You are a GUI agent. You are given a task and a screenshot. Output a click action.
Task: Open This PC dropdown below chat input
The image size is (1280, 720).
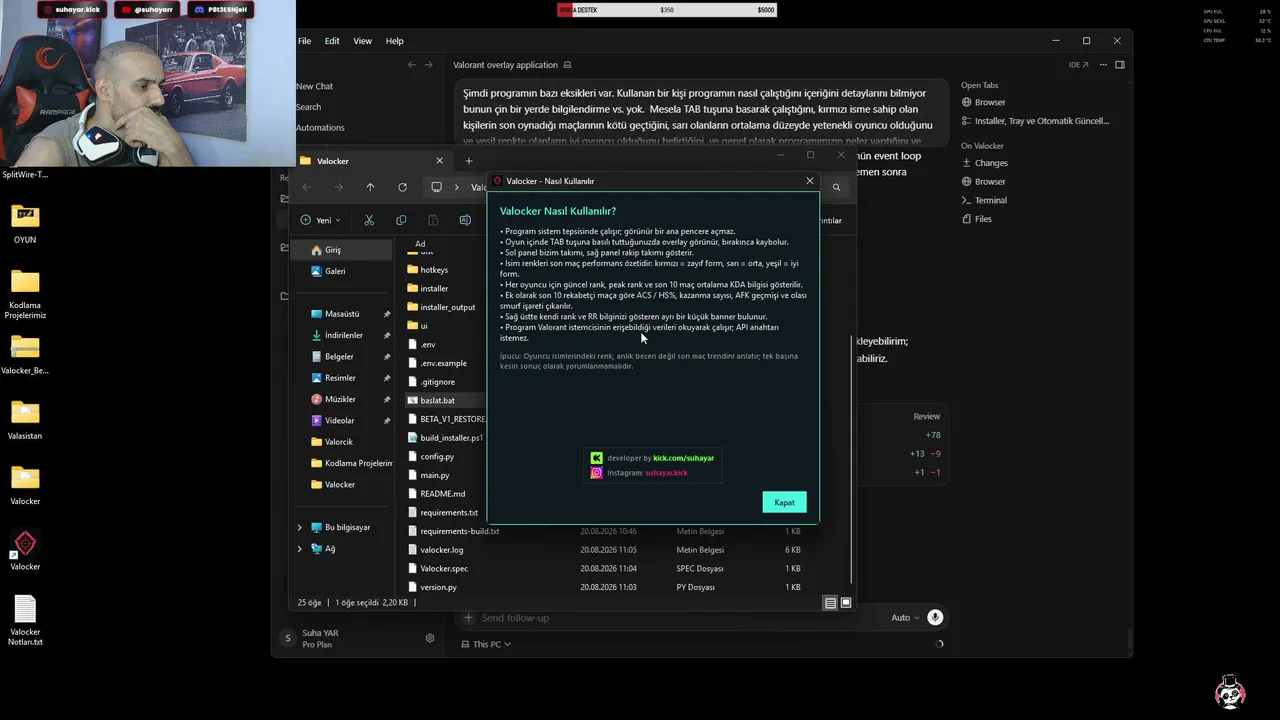point(485,644)
